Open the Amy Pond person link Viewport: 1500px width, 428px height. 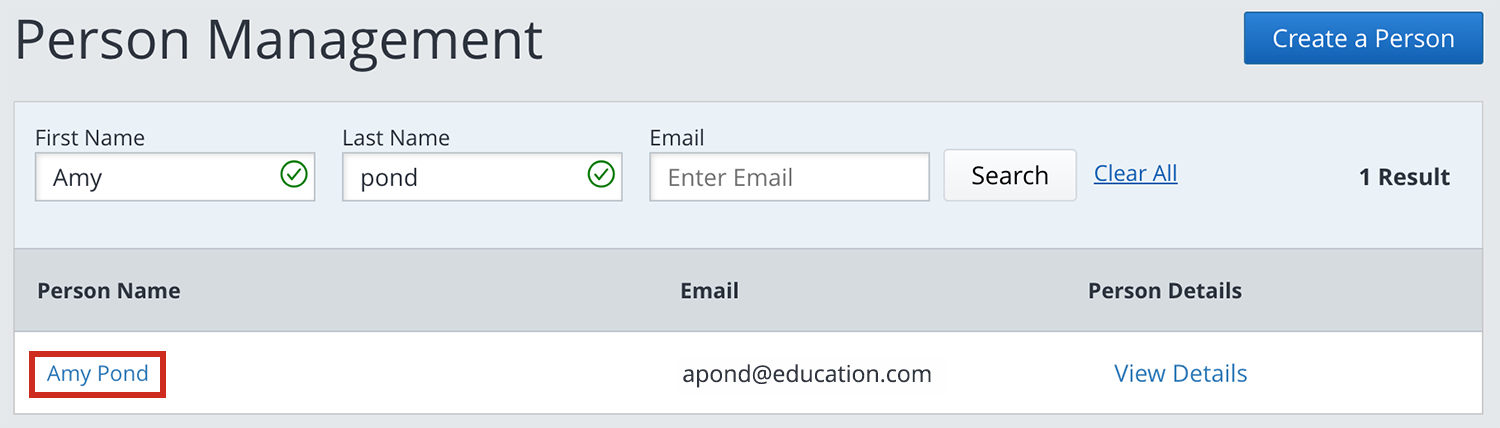point(97,374)
